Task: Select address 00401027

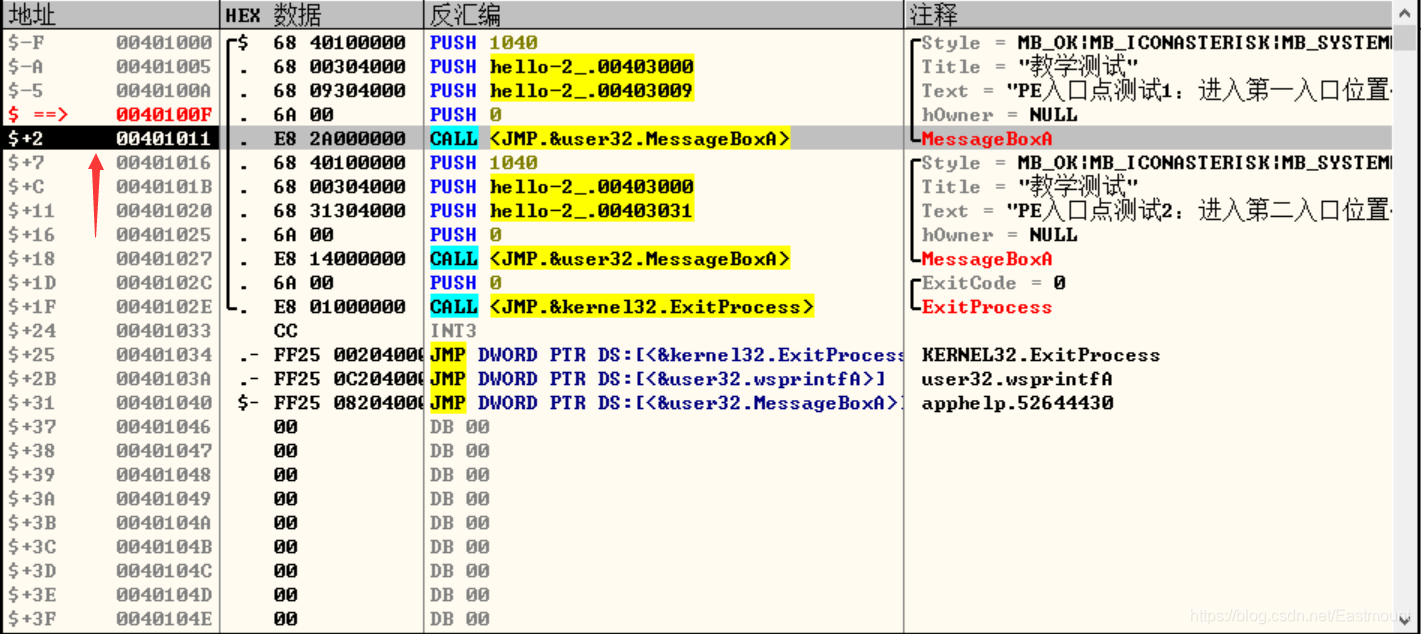Action: (x=164, y=259)
